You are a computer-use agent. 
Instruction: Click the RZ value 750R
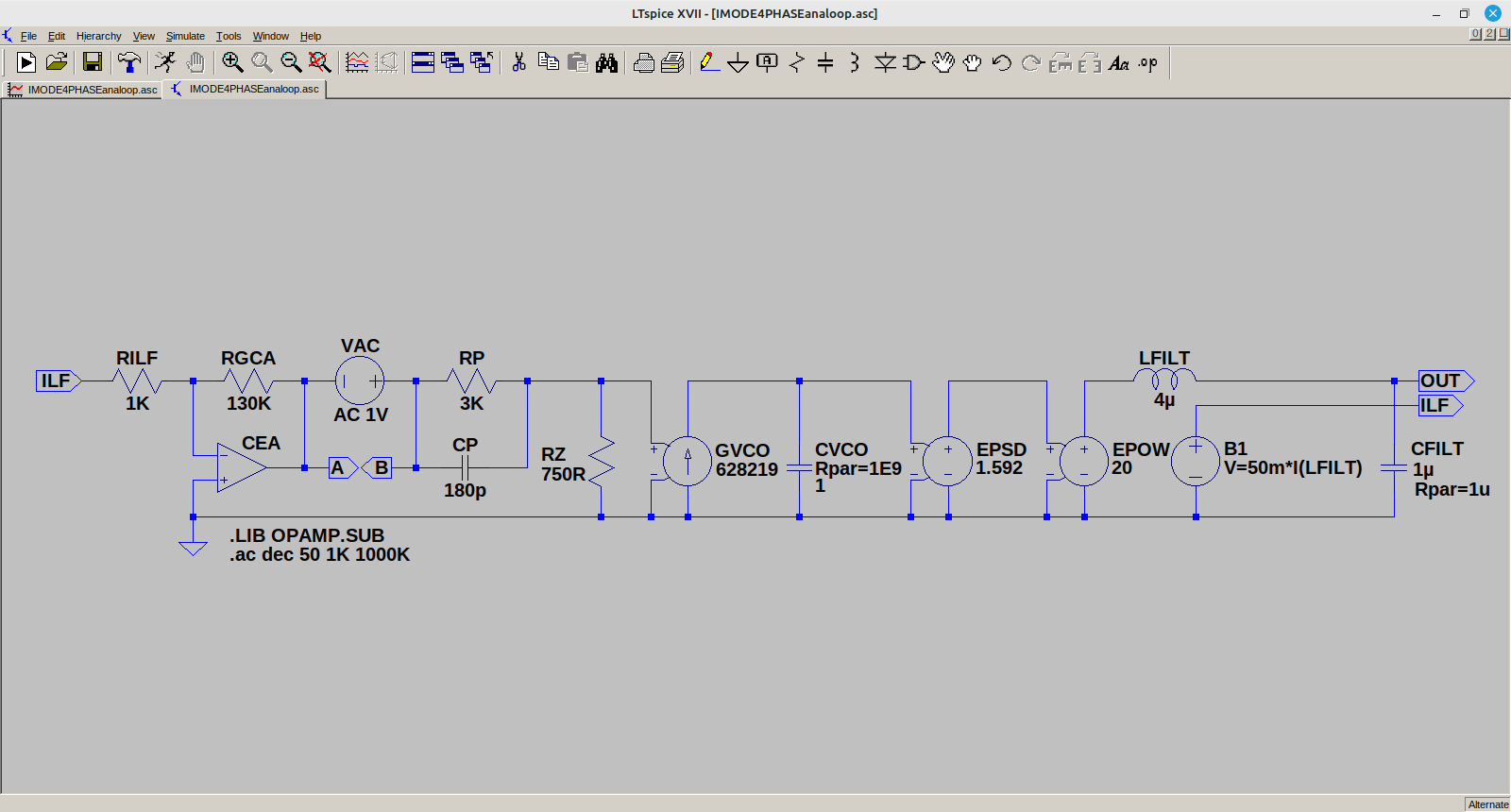pos(563,474)
